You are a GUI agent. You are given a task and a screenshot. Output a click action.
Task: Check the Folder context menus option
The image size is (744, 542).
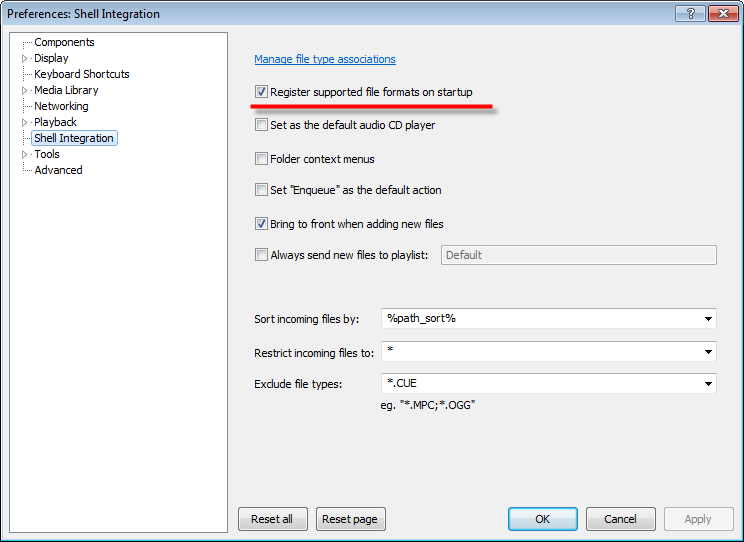(x=262, y=159)
